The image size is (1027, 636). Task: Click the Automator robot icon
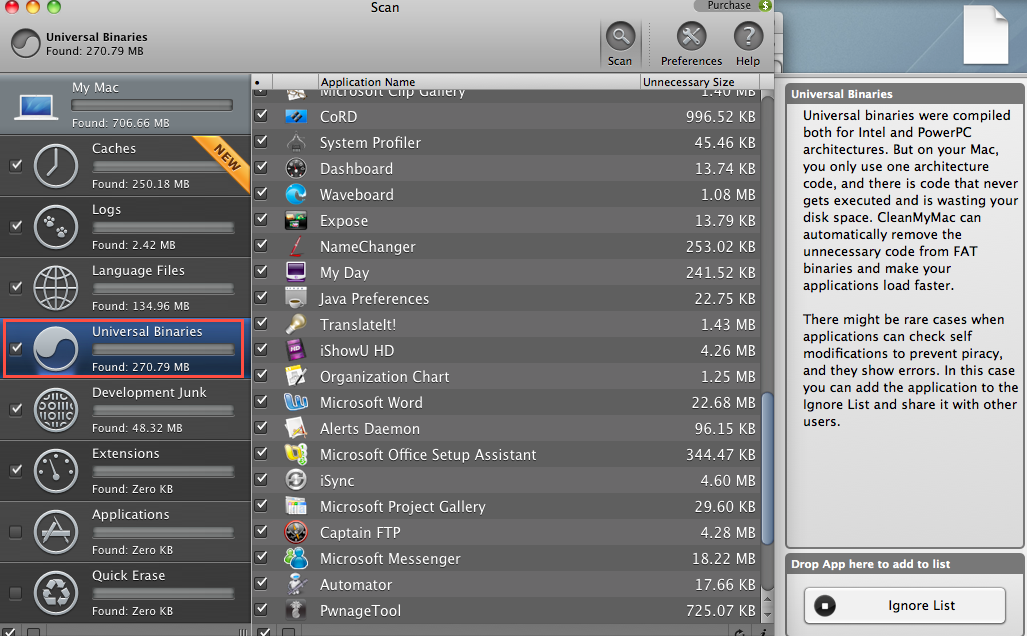coord(296,584)
